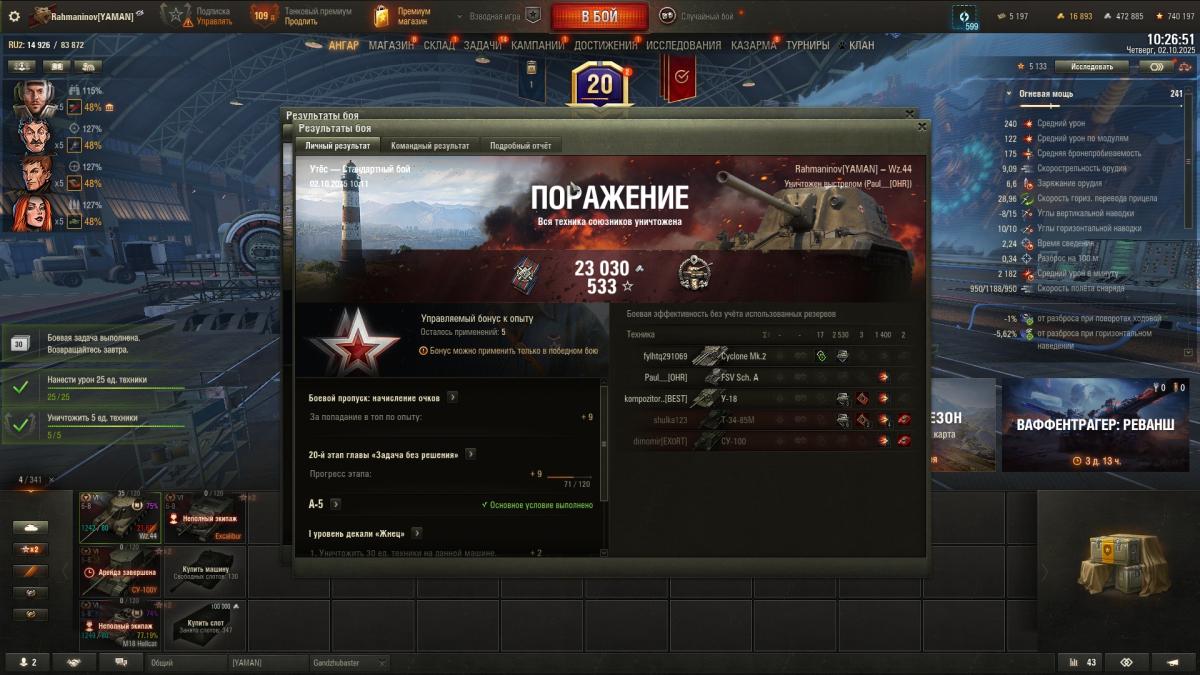The image size is (1200, 675).
Task: Open the settings gear menu
Action: [14, 16]
